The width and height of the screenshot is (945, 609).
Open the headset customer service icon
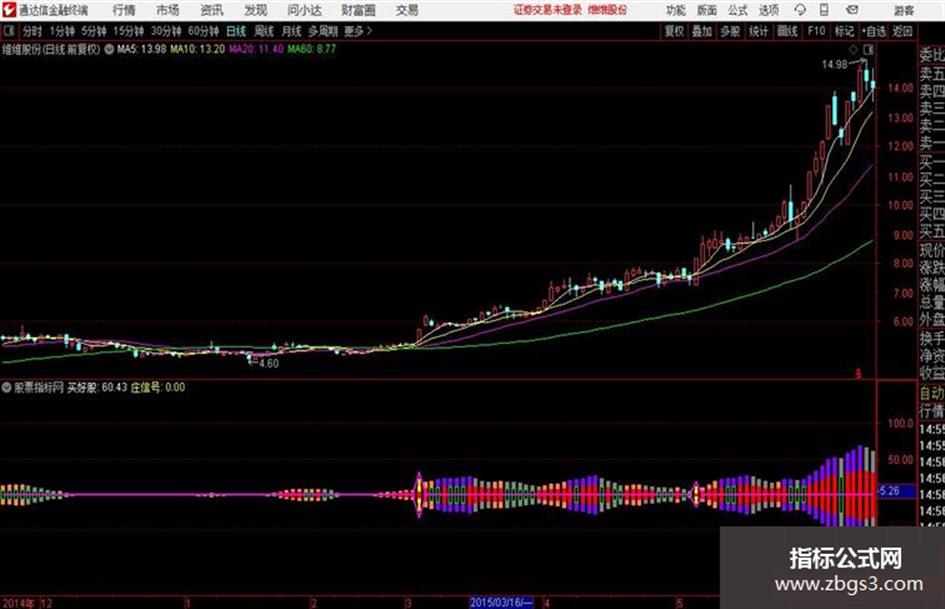pos(800,10)
